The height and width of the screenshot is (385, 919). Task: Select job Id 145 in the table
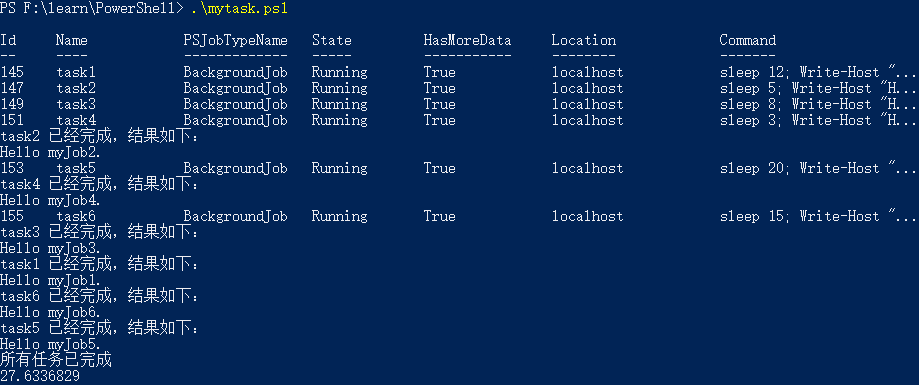click(x=12, y=73)
